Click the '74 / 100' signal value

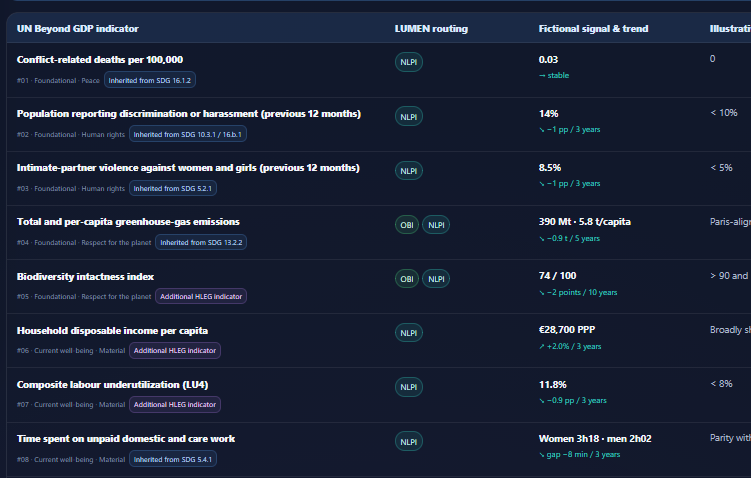pyautogui.click(x=558, y=276)
